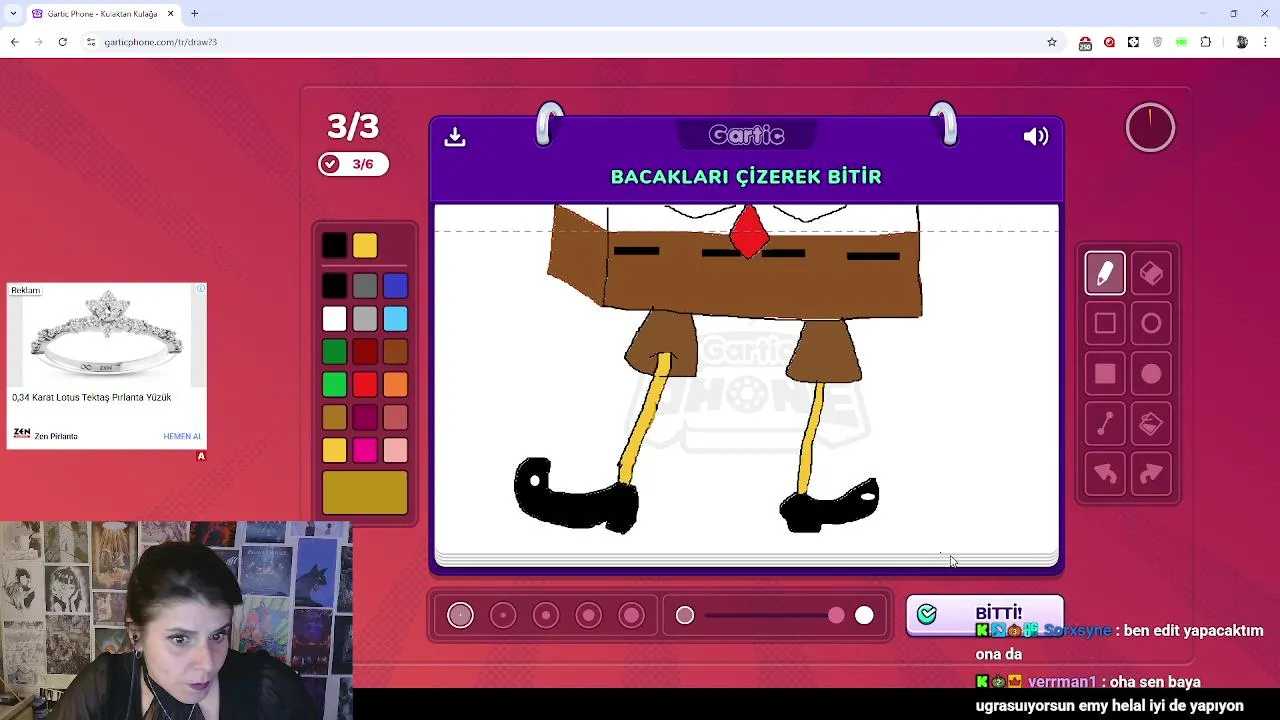The height and width of the screenshot is (720, 1280).
Task: Select the second smallest brush size
Action: tap(503, 615)
